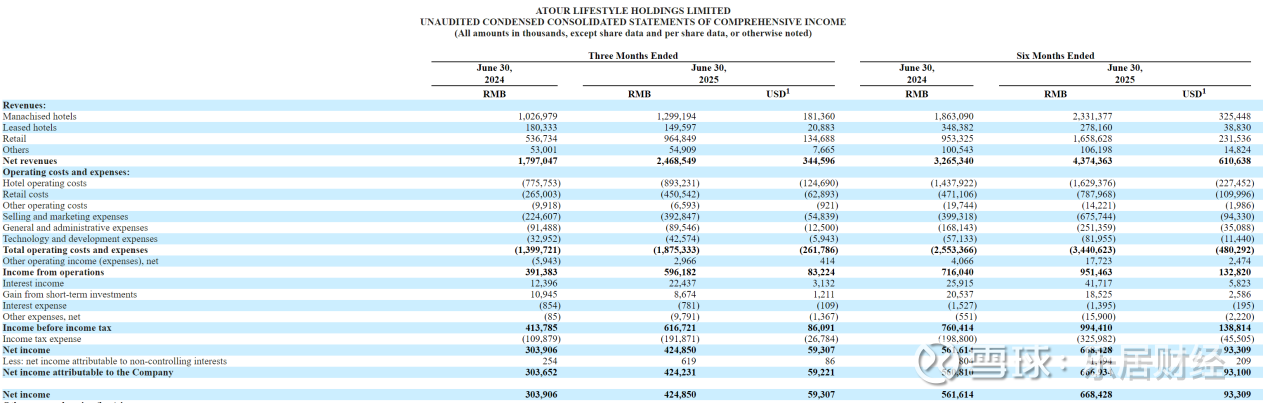Click the Income from operations value 596,182
Viewport: 1263px width, 403px height.
click(680, 272)
